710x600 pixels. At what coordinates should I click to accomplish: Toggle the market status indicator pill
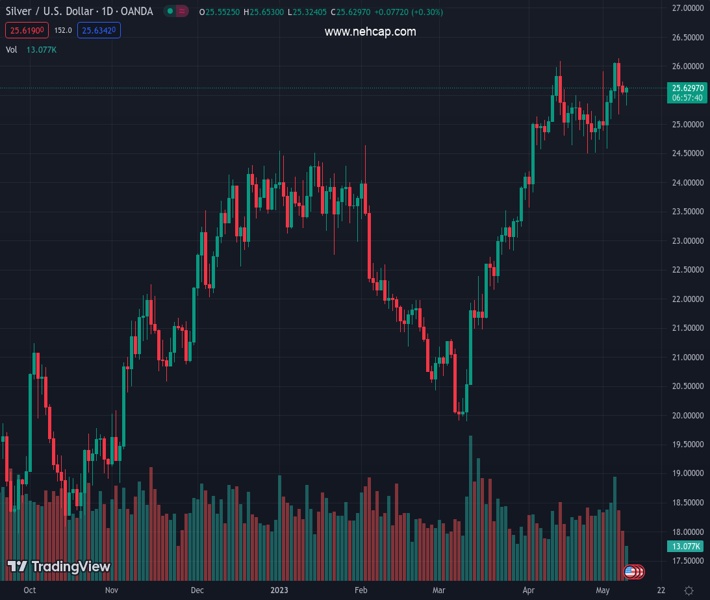[x=176, y=12]
